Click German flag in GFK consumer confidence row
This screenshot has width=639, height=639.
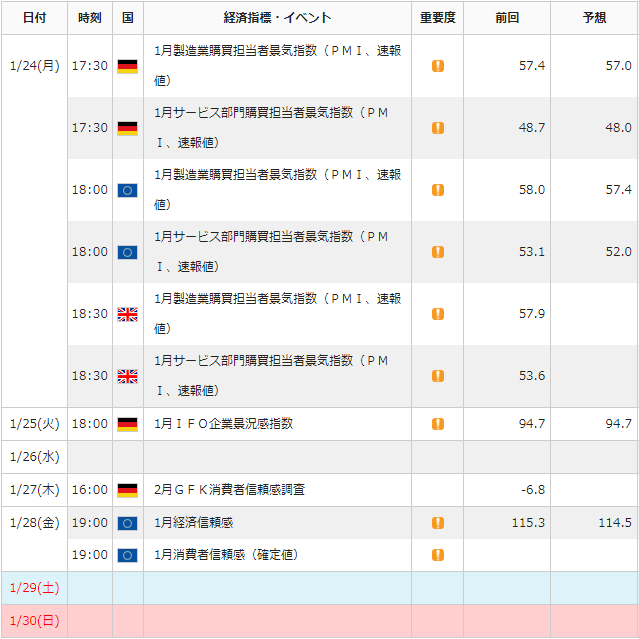(x=128, y=490)
